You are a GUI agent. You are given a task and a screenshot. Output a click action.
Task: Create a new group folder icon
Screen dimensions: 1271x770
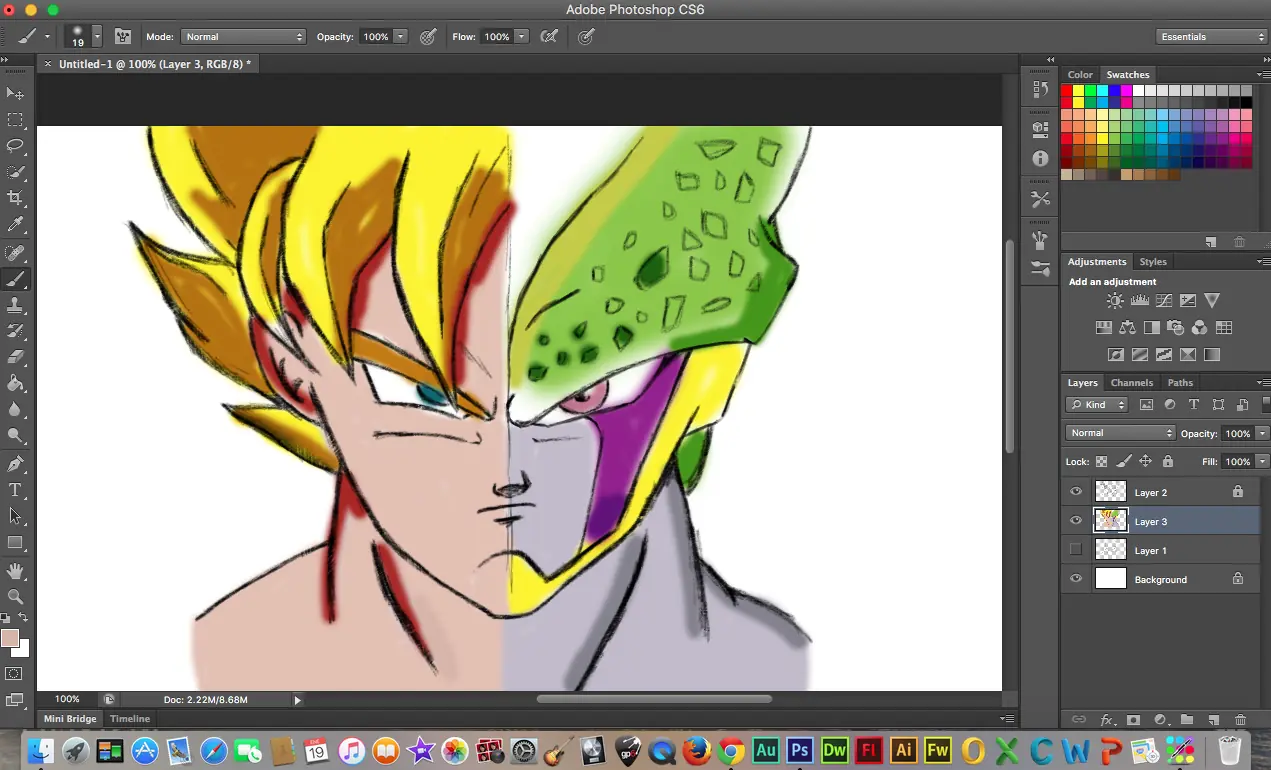point(1187,720)
